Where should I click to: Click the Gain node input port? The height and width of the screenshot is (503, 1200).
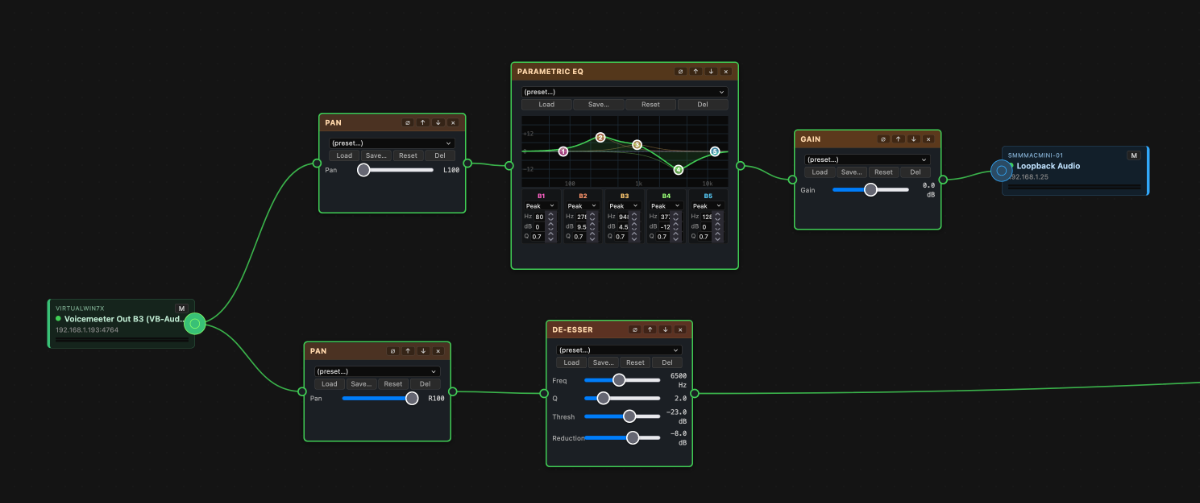[793, 181]
